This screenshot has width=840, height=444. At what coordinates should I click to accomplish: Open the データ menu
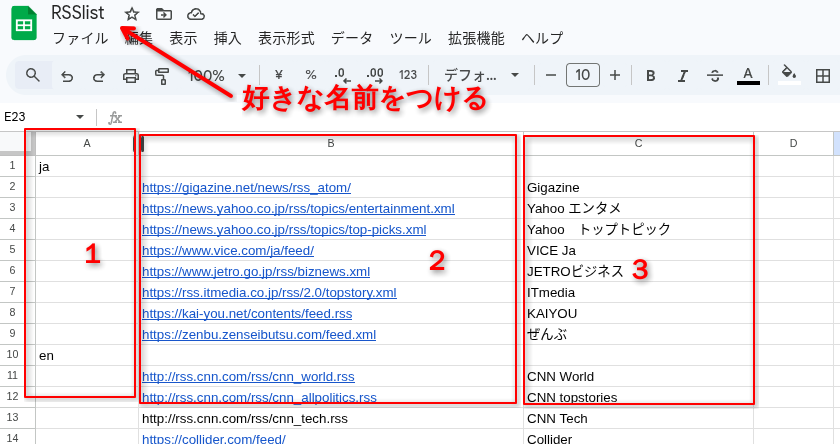point(352,39)
